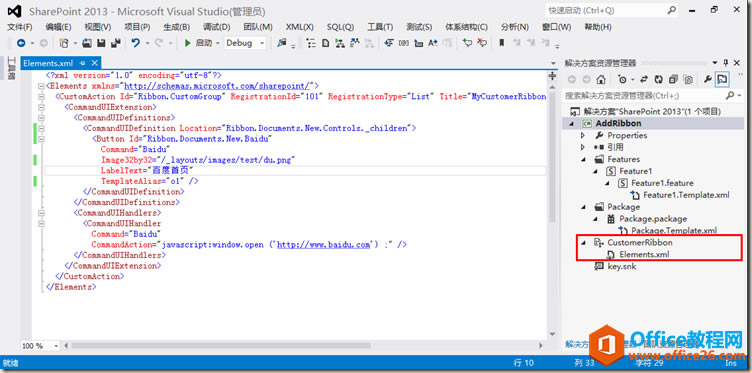Toggle pin on the Elements.xml tab

[83, 63]
